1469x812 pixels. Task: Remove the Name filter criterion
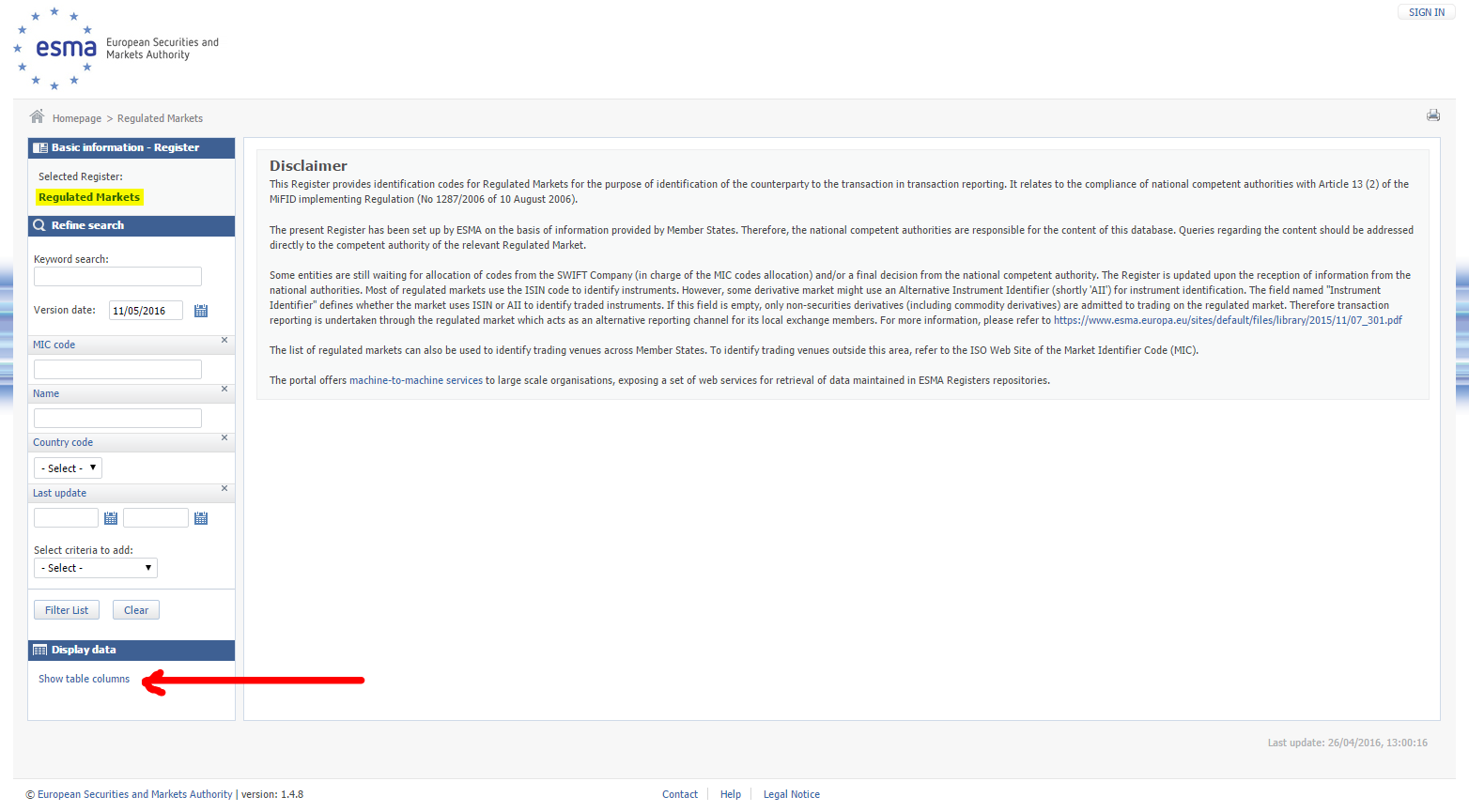coord(224,389)
